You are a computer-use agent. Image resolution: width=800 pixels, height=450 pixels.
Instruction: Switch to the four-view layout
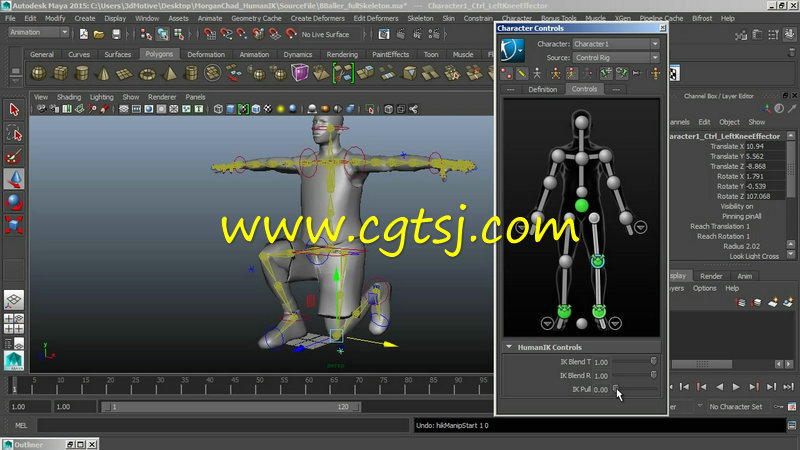[x=14, y=323]
